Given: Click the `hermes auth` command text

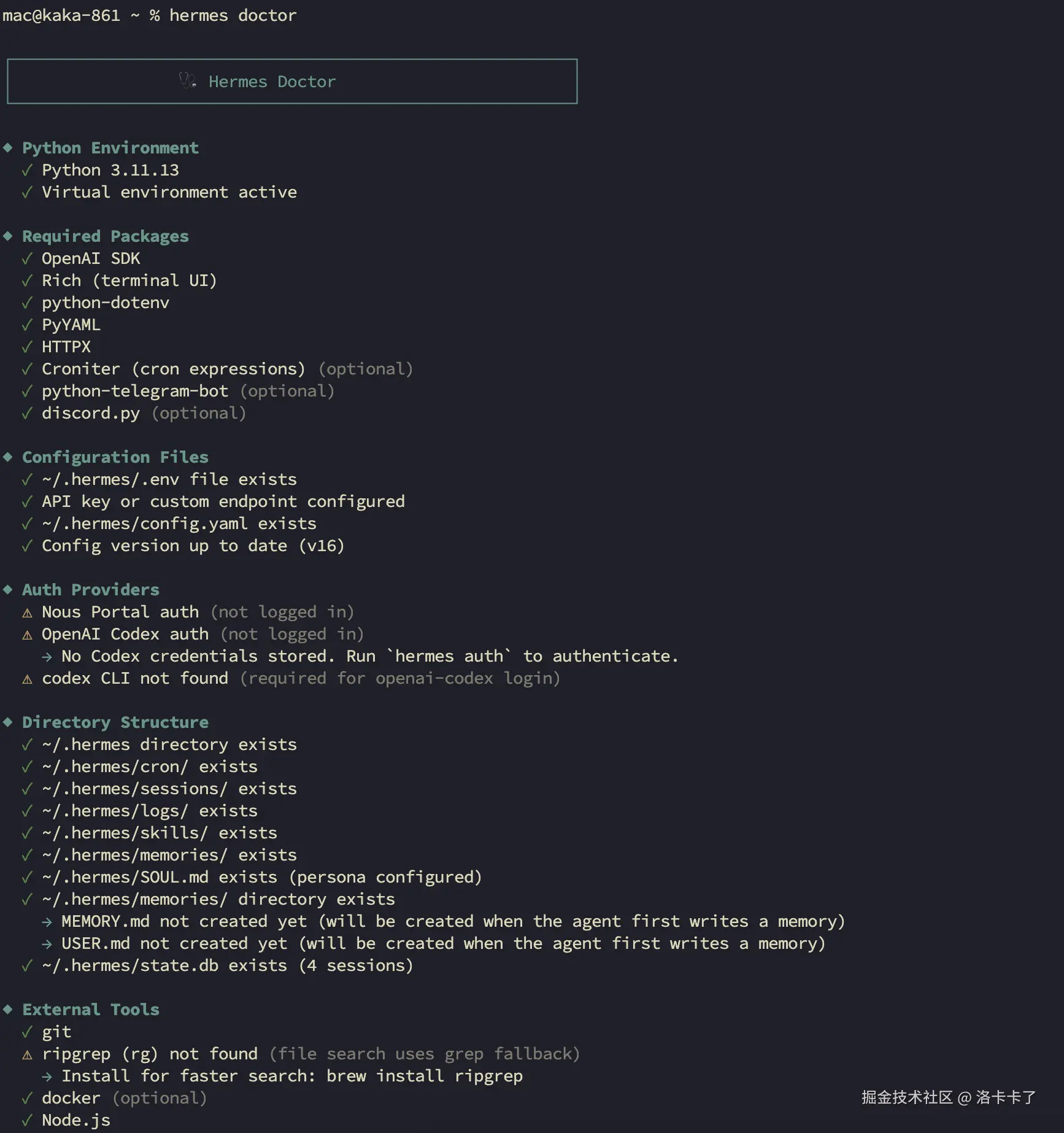Looking at the screenshot, I should (449, 656).
